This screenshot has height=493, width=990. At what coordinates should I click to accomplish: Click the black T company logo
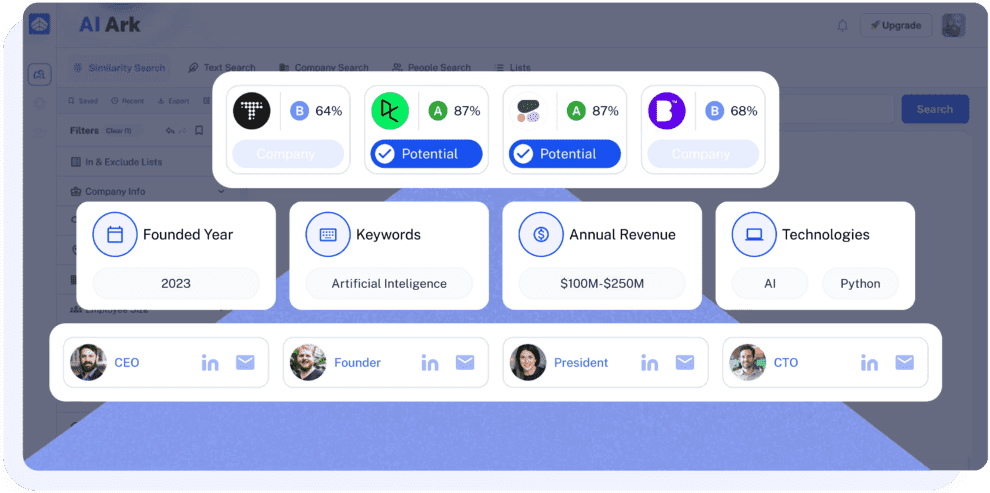(252, 111)
